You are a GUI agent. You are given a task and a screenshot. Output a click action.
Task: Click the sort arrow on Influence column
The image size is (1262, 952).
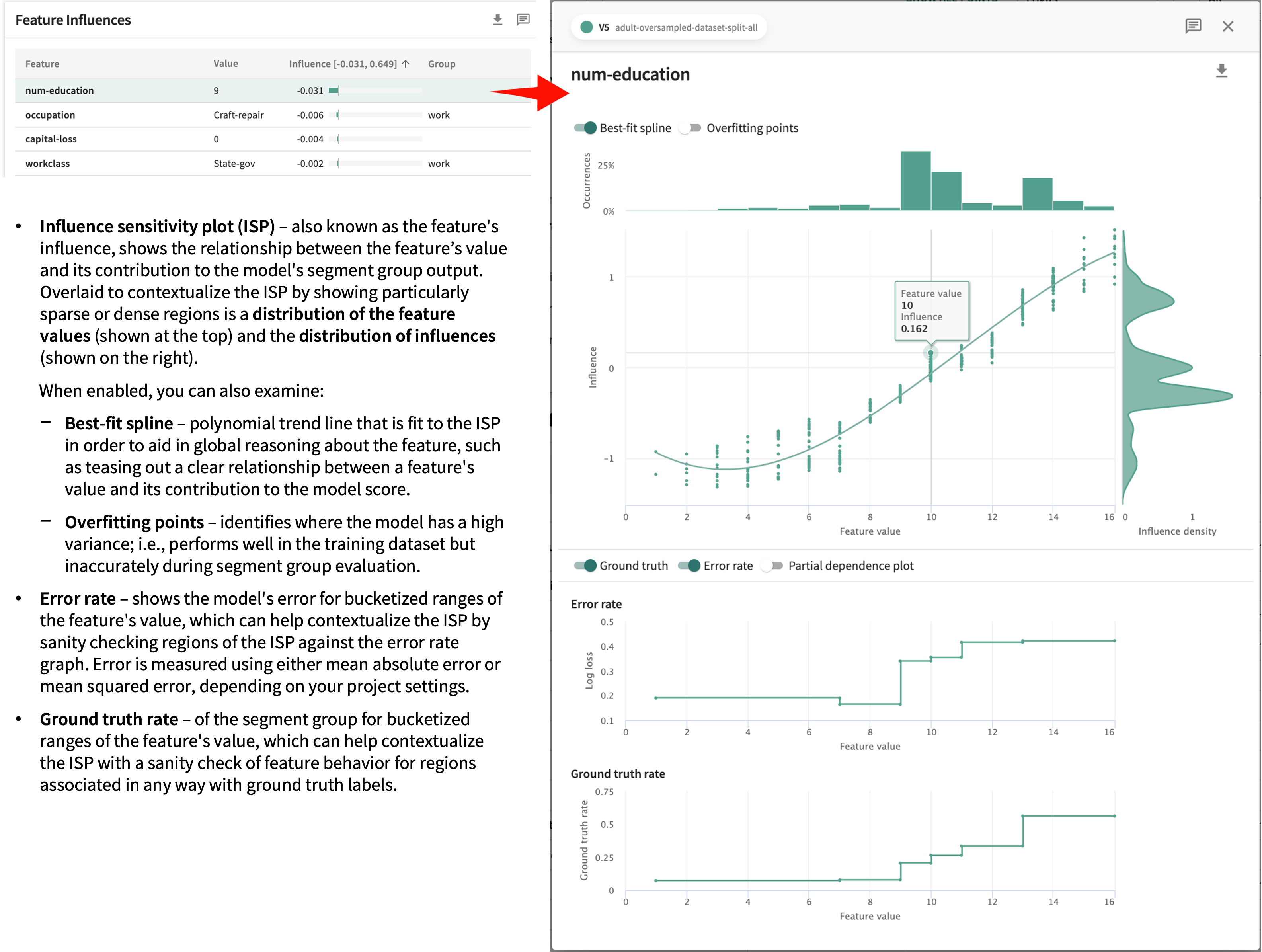pos(406,64)
